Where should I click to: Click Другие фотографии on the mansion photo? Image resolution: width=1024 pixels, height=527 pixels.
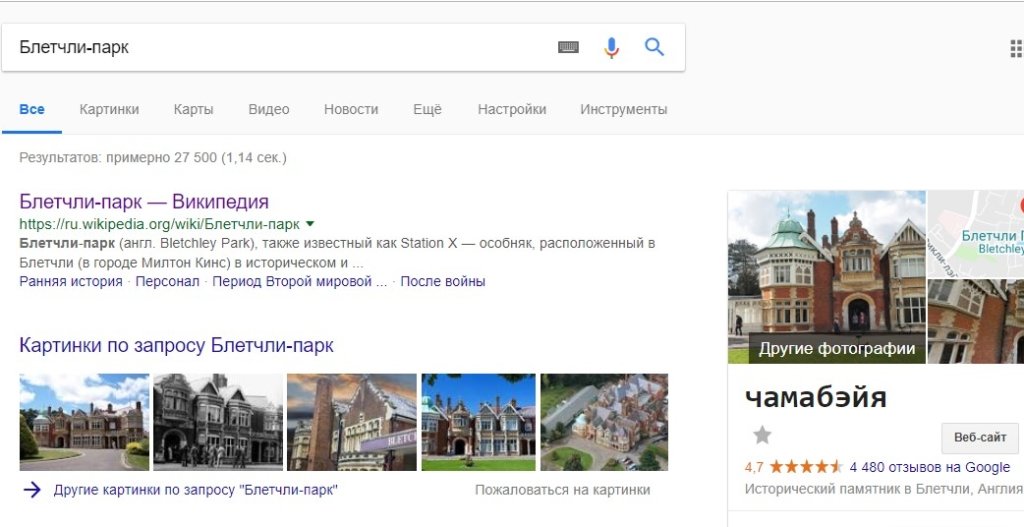pos(836,349)
